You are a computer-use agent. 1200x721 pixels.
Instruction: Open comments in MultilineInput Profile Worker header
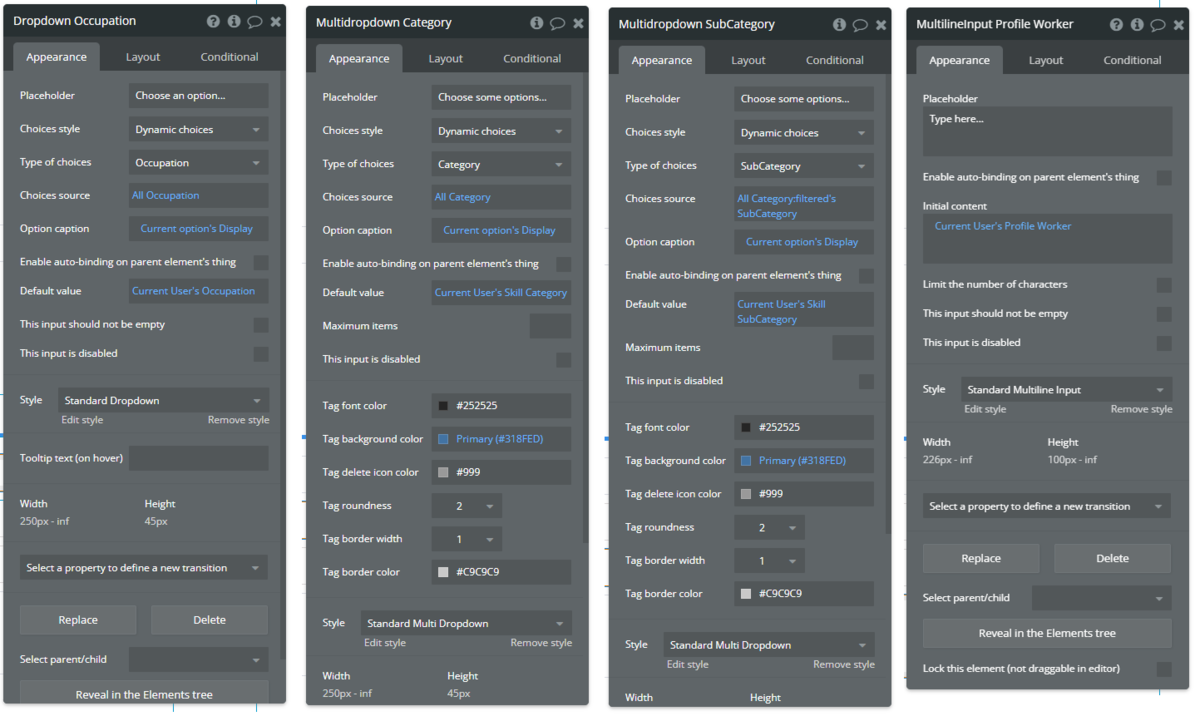(x=1157, y=24)
